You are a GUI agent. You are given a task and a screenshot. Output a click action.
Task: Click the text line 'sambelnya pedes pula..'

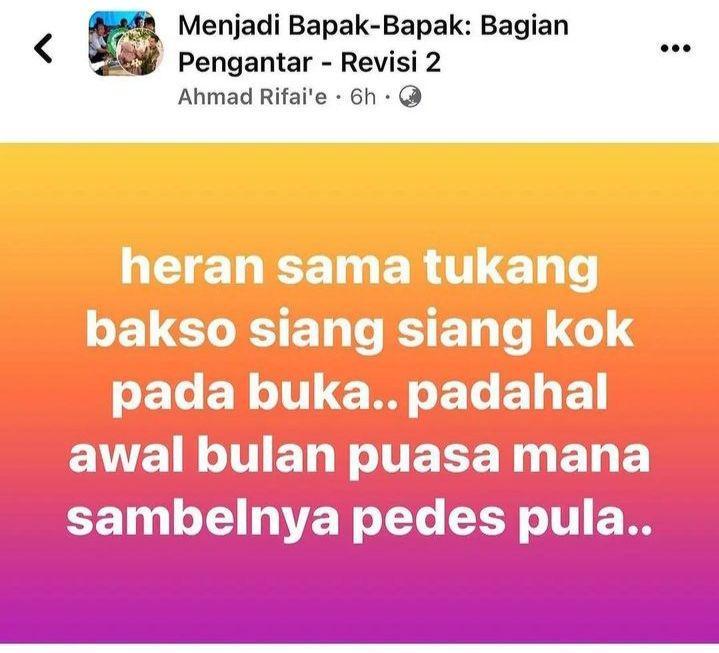[360, 520]
